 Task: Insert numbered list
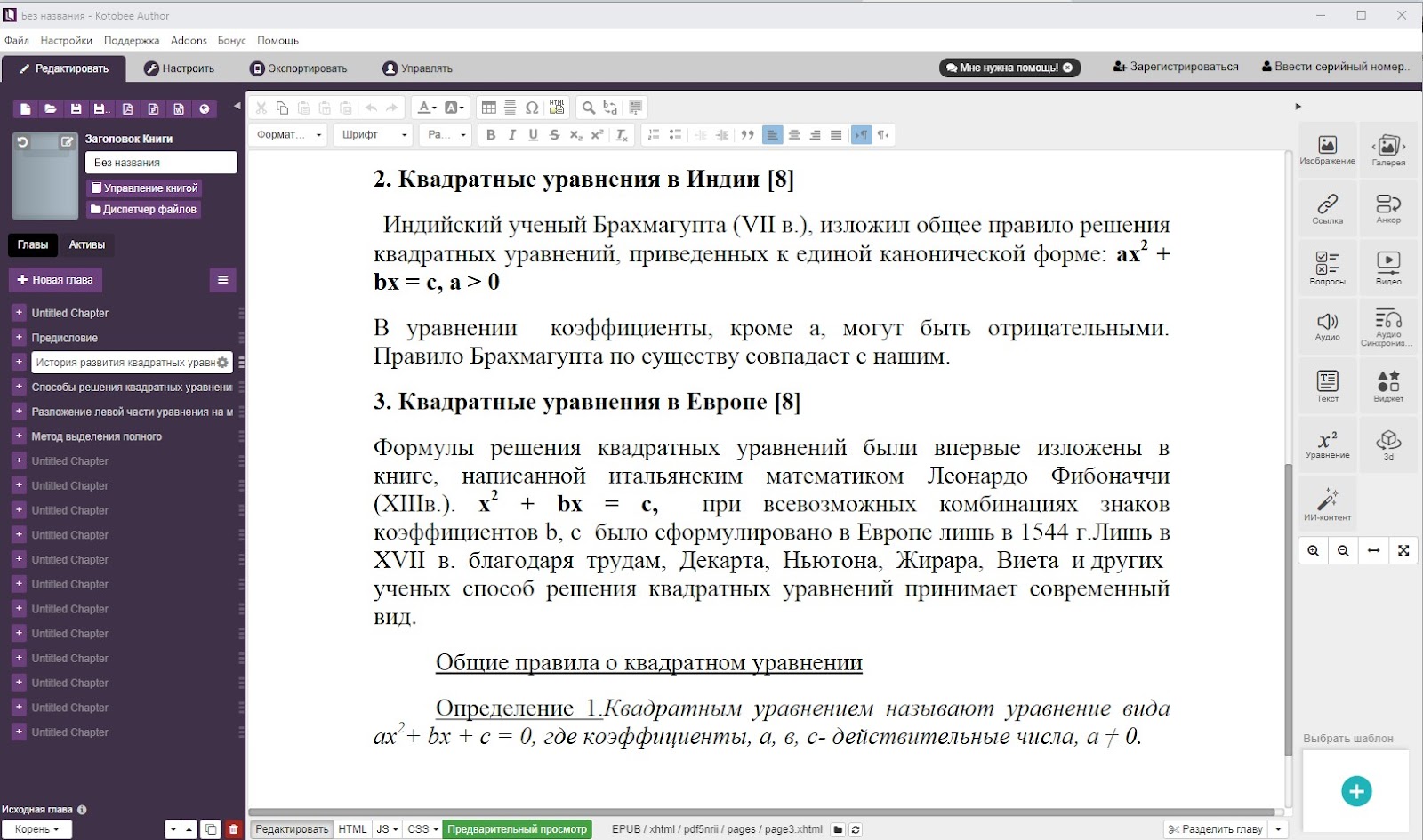(x=654, y=135)
